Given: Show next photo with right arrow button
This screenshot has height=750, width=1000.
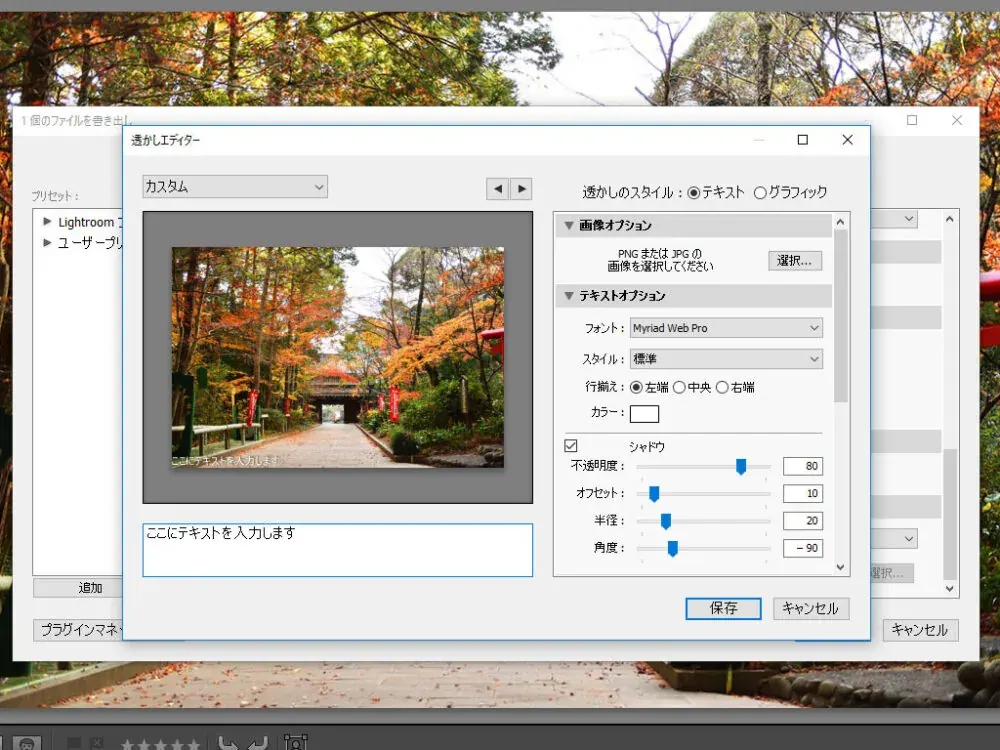Looking at the screenshot, I should pyautogui.click(x=521, y=189).
